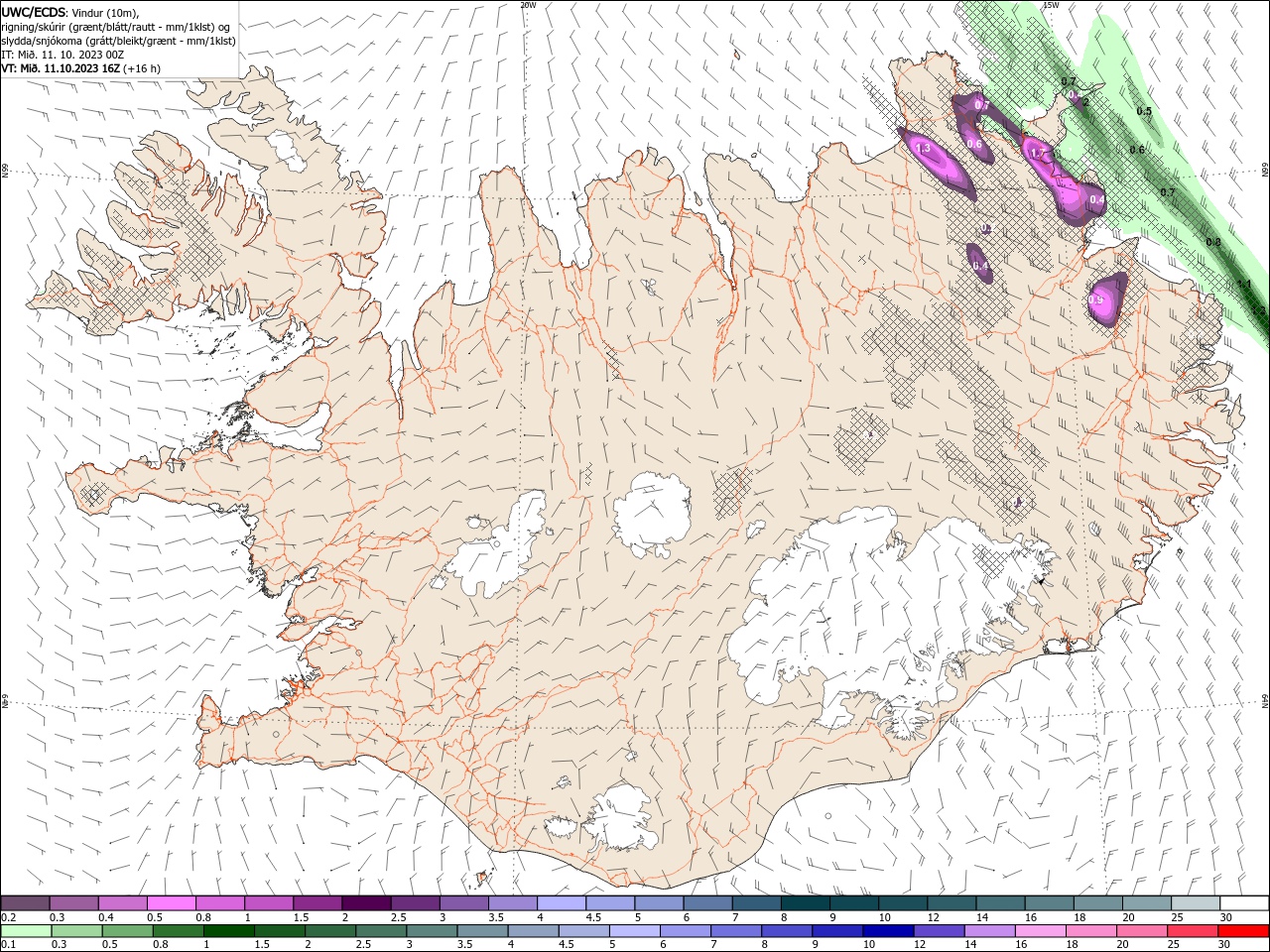Click the 0.8 rain value offshore
This screenshot has width=1270, height=952.
[1212, 242]
